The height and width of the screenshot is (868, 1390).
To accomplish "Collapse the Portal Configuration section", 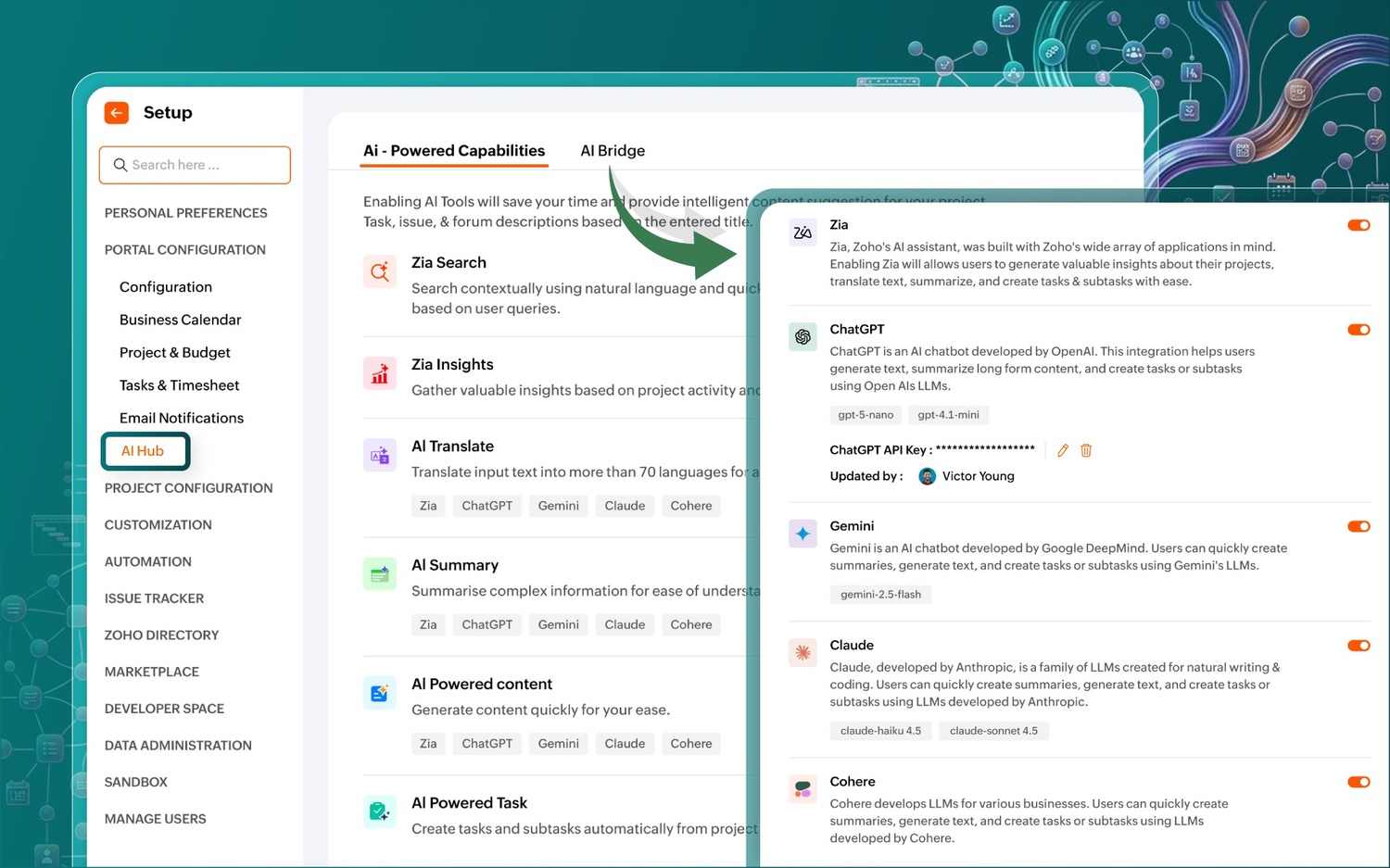I will point(185,250).
